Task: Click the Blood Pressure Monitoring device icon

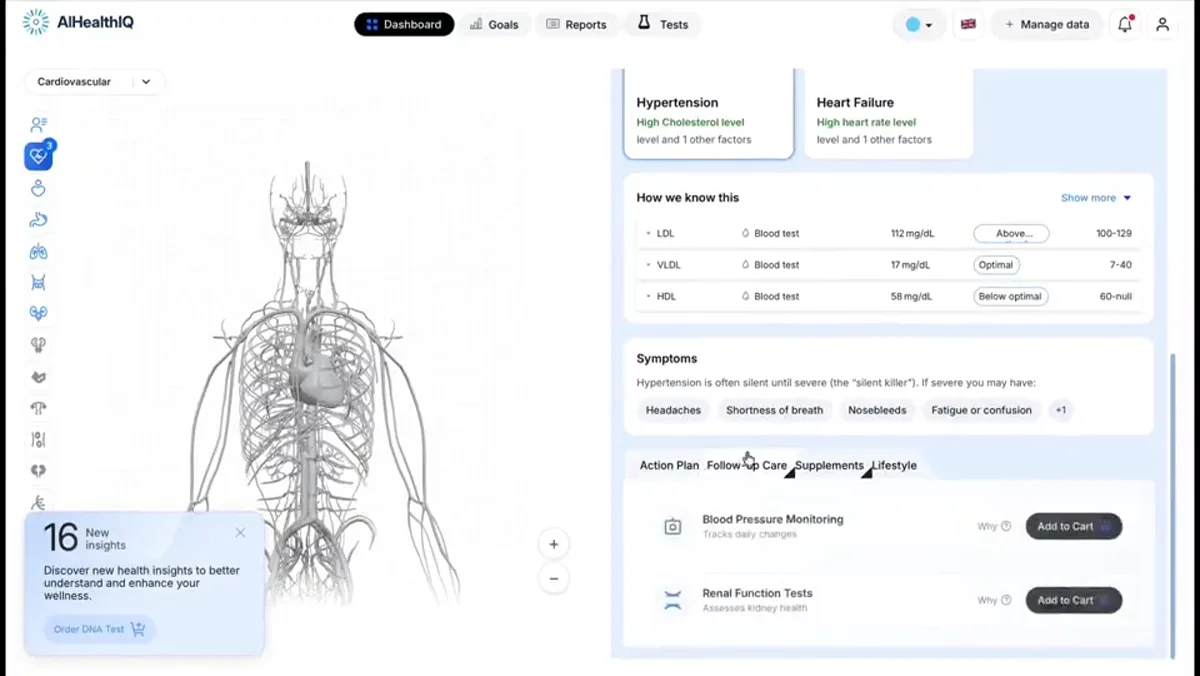Action: point(673,526)
